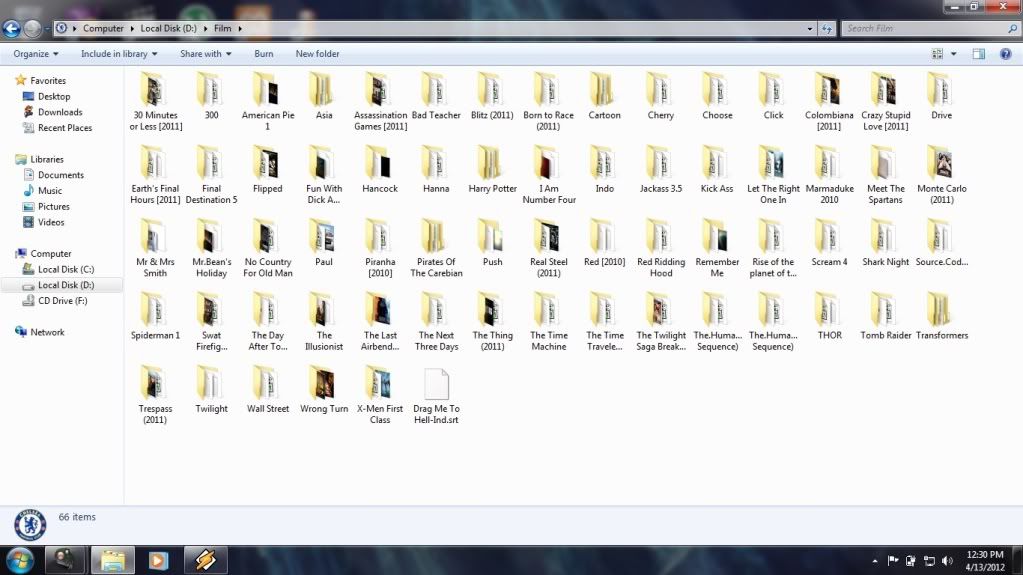Screen dimensions: 1023x575
Task: Select the Swat Firefighters folder
Action: coord(211,322)
